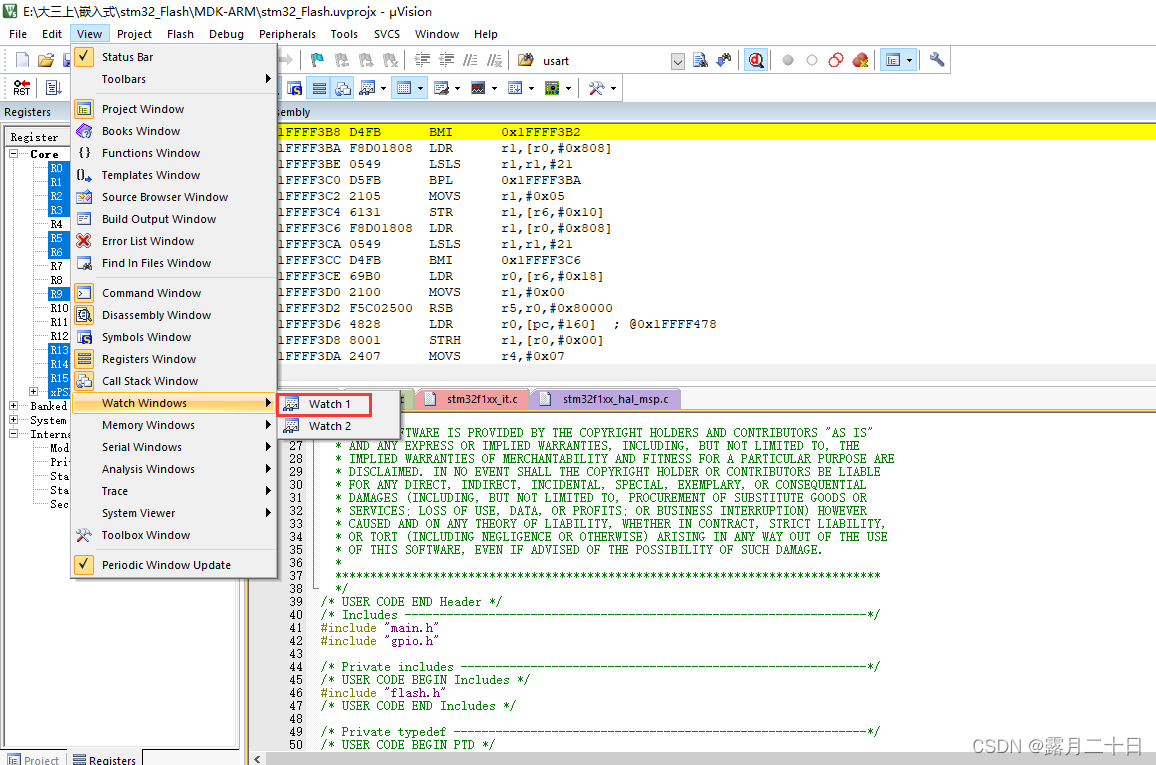Screen dimensions: 1156x765
Task: Click the Toolbox hammer-wrench icon
Action: (x=596, y=88)
